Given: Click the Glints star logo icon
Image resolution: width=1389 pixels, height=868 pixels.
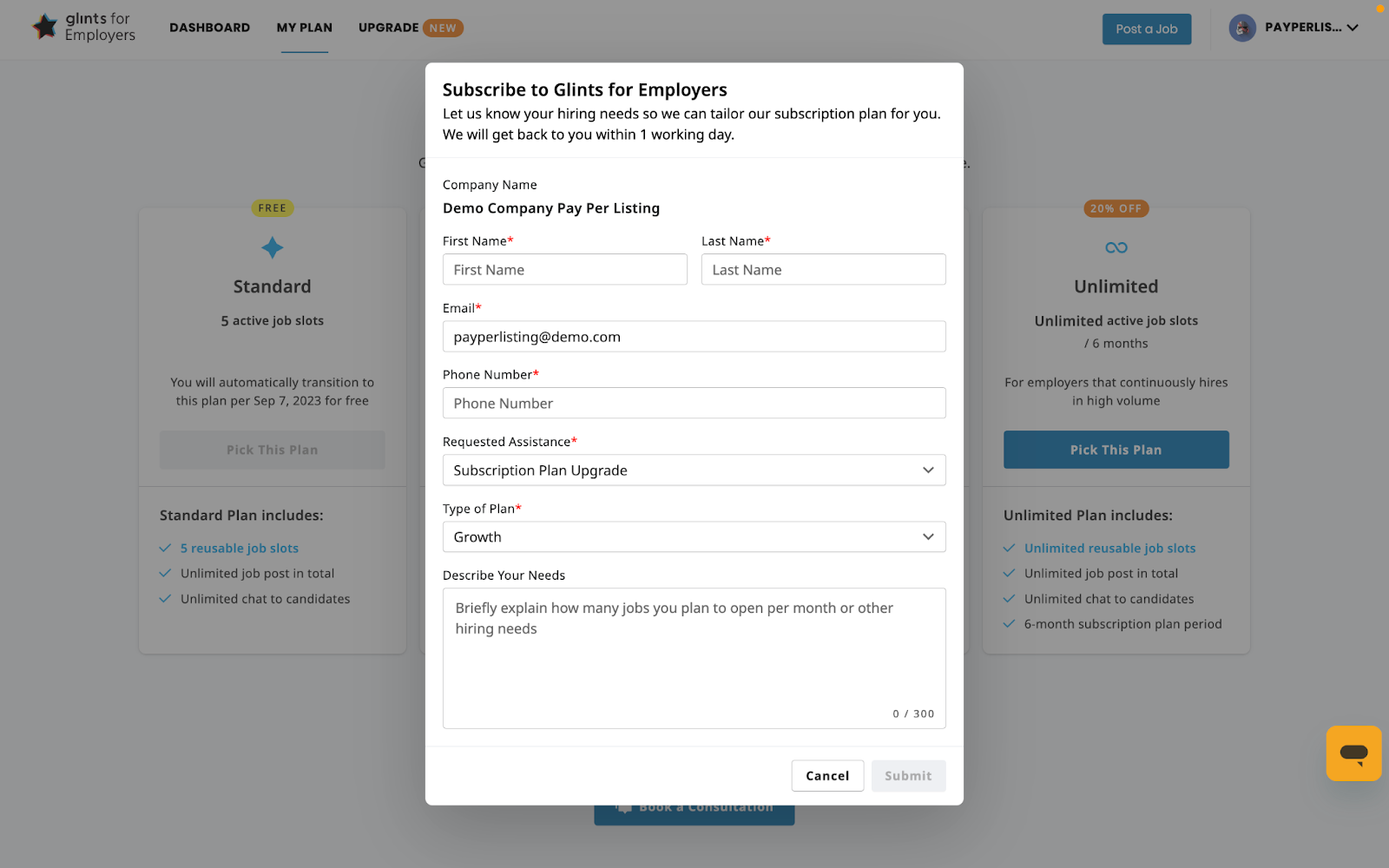Looking at the screenshot, I should [45, 27].
